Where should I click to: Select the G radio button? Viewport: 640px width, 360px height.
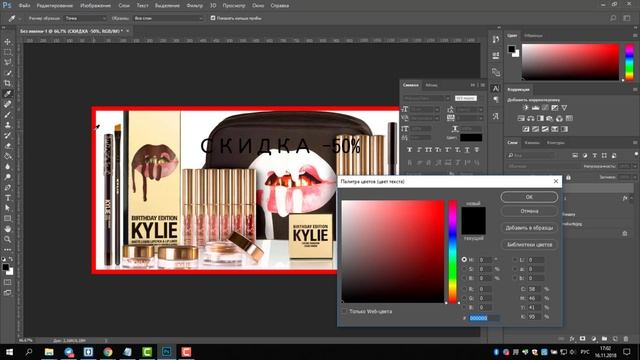click(464, 298)
